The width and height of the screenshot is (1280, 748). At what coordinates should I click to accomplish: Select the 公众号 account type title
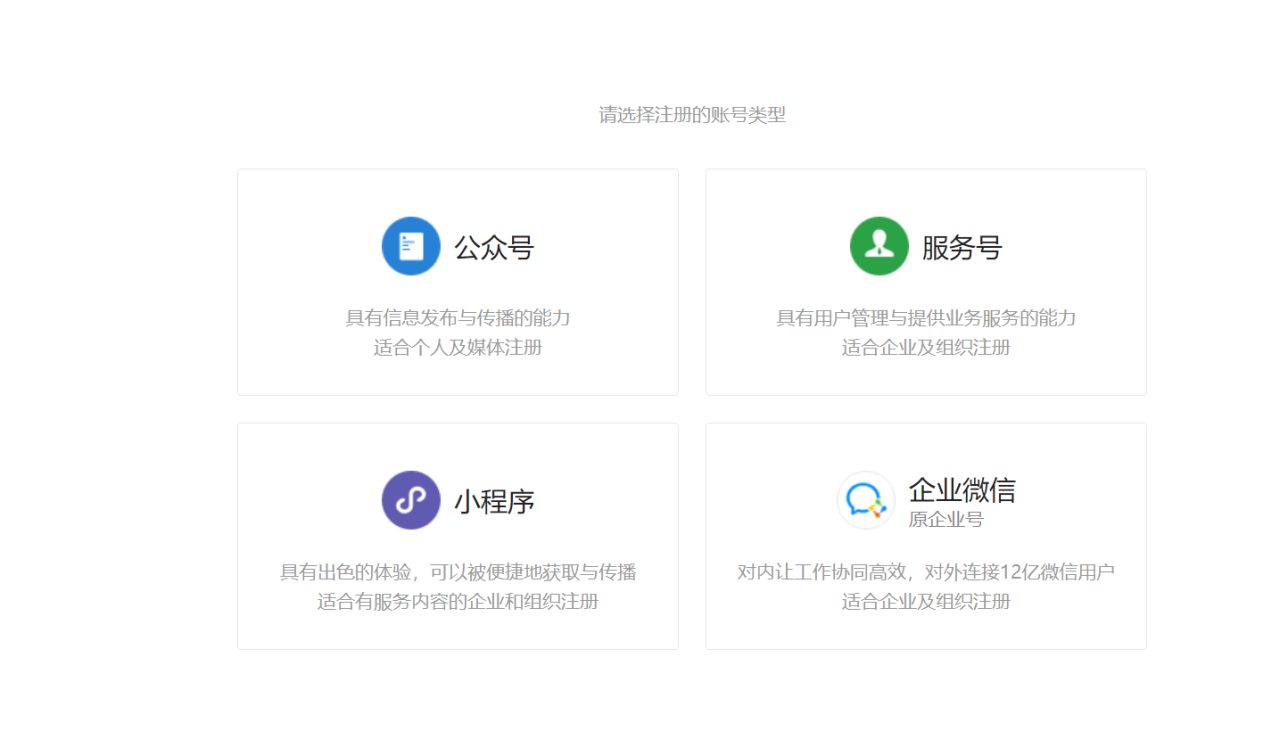click(494, 247)
